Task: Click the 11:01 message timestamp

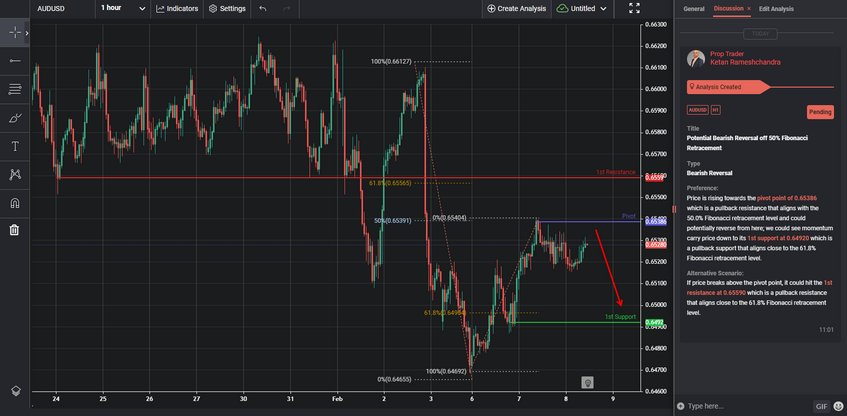Action: [x=826, y=329]
